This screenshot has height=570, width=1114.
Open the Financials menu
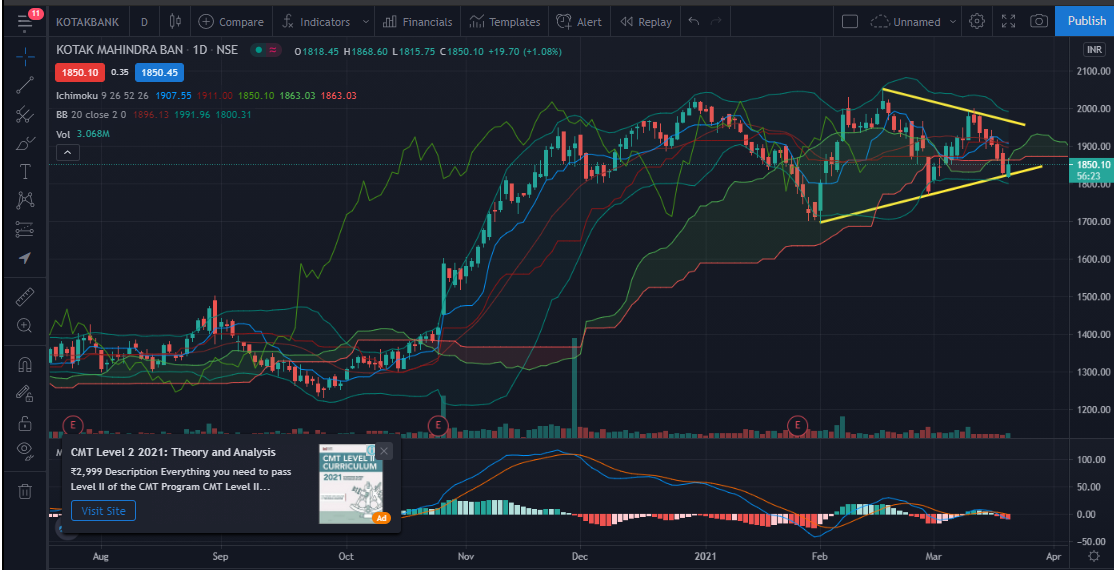417,21
